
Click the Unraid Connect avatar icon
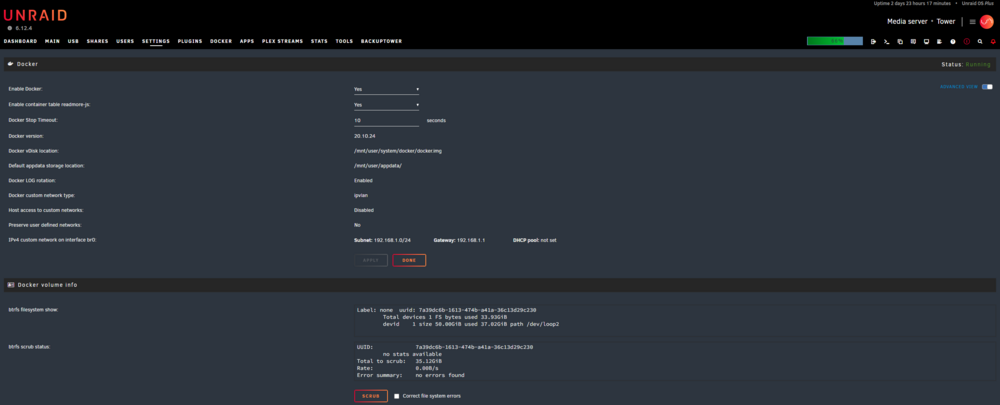coord(987,22)
